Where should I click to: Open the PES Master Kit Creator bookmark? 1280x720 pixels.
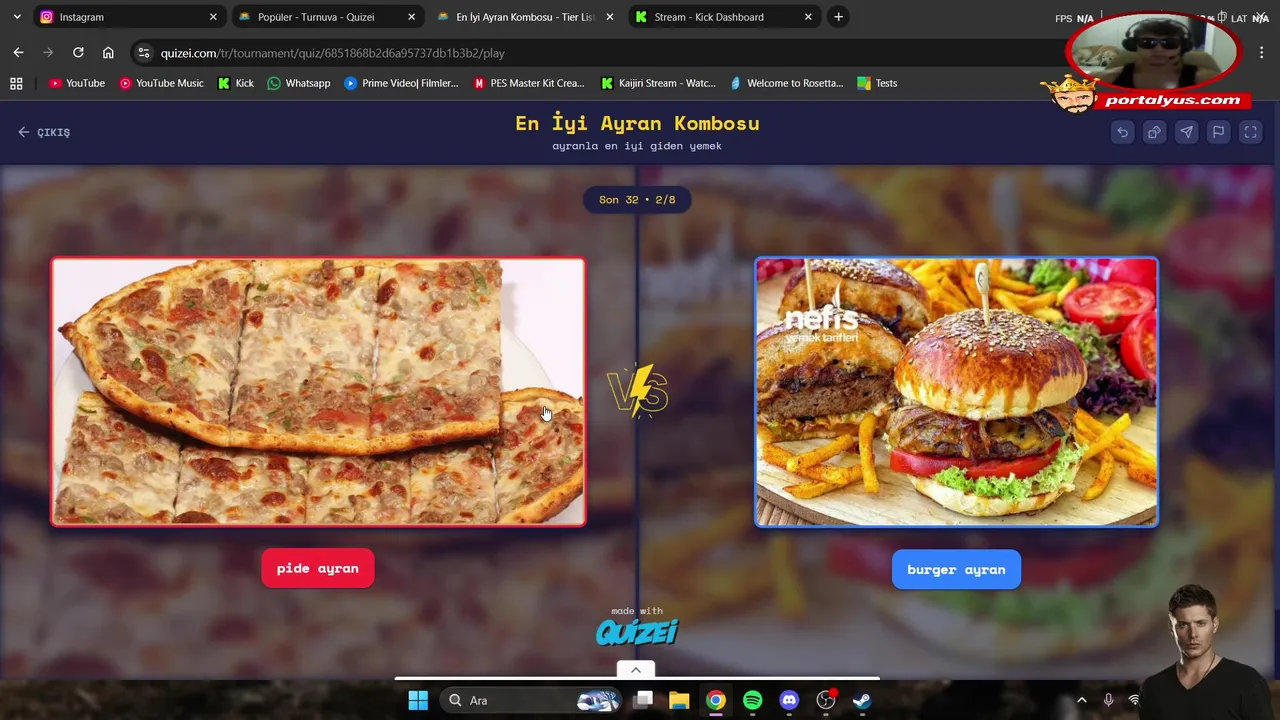click(x=529, y=83)
